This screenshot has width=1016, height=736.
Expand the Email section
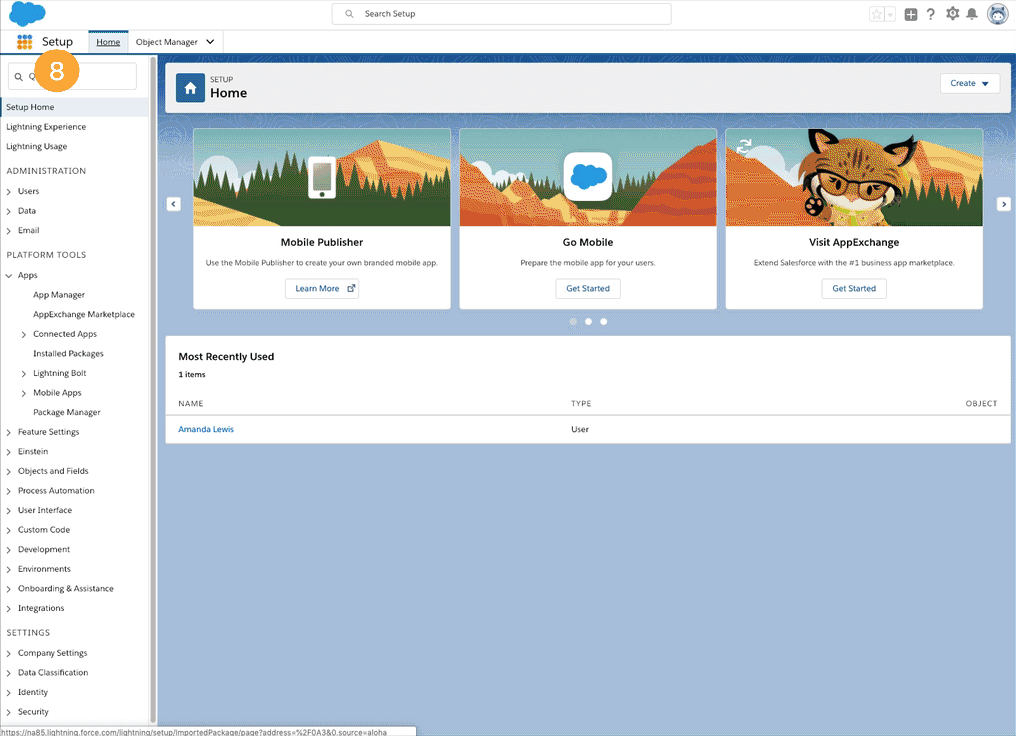pos(9,231)
